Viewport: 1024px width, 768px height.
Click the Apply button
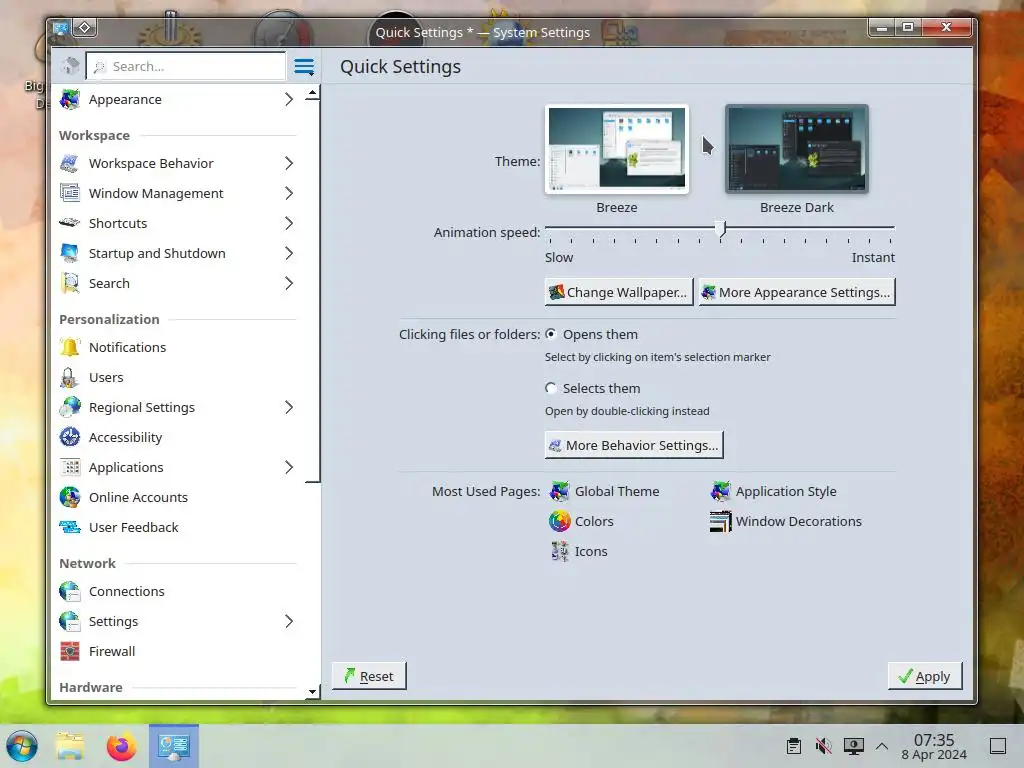[x=925, y=676]
